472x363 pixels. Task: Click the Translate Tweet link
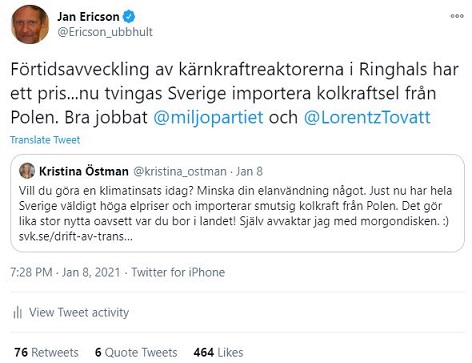coord(45,140)
